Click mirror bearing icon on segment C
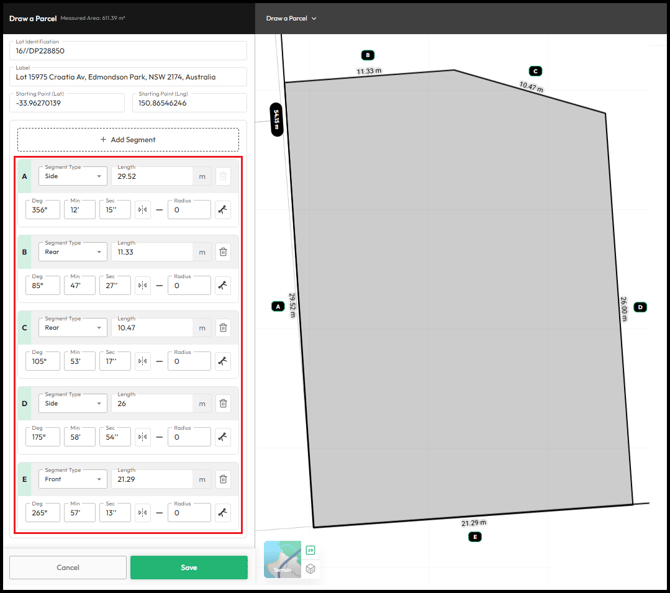The height and width of the screenshot is (593, 670). click(143, 361)
